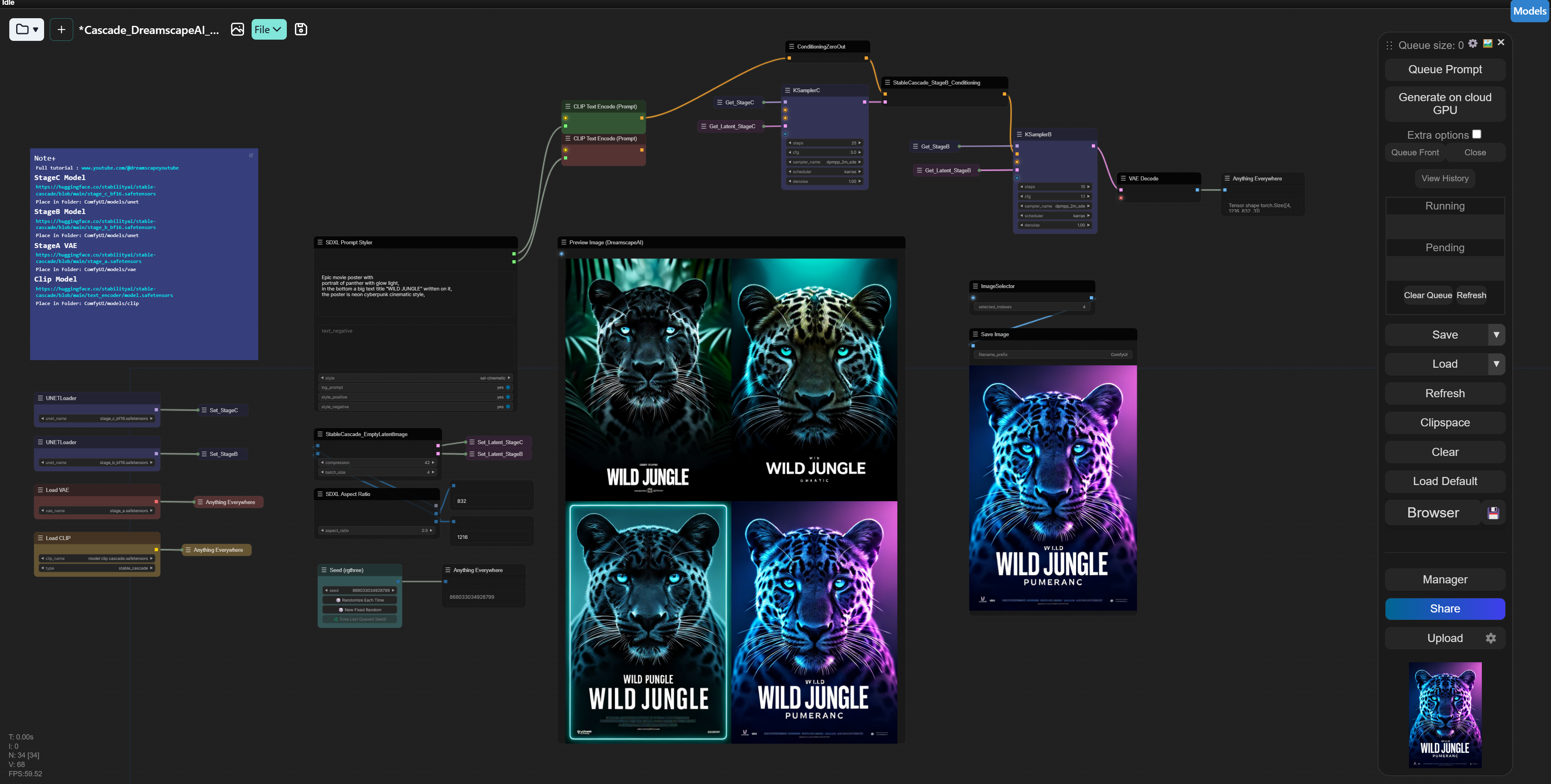
Task: Click the floppy disk icon beside Browser
Action: [x=1493, y=513]
